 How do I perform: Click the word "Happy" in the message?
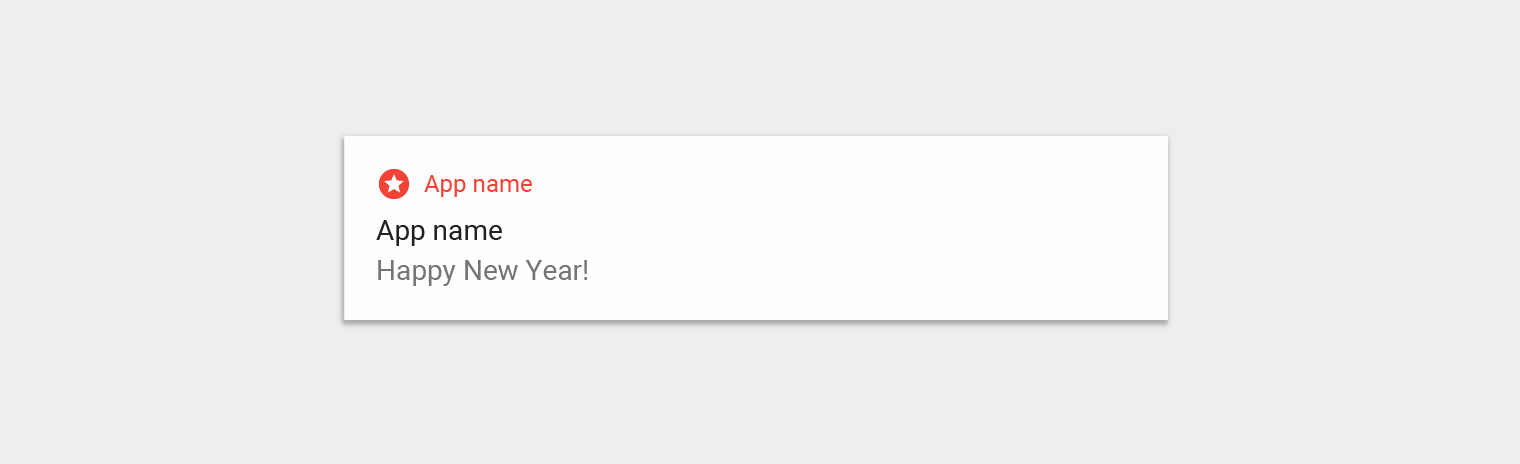[x=416, y=271]
